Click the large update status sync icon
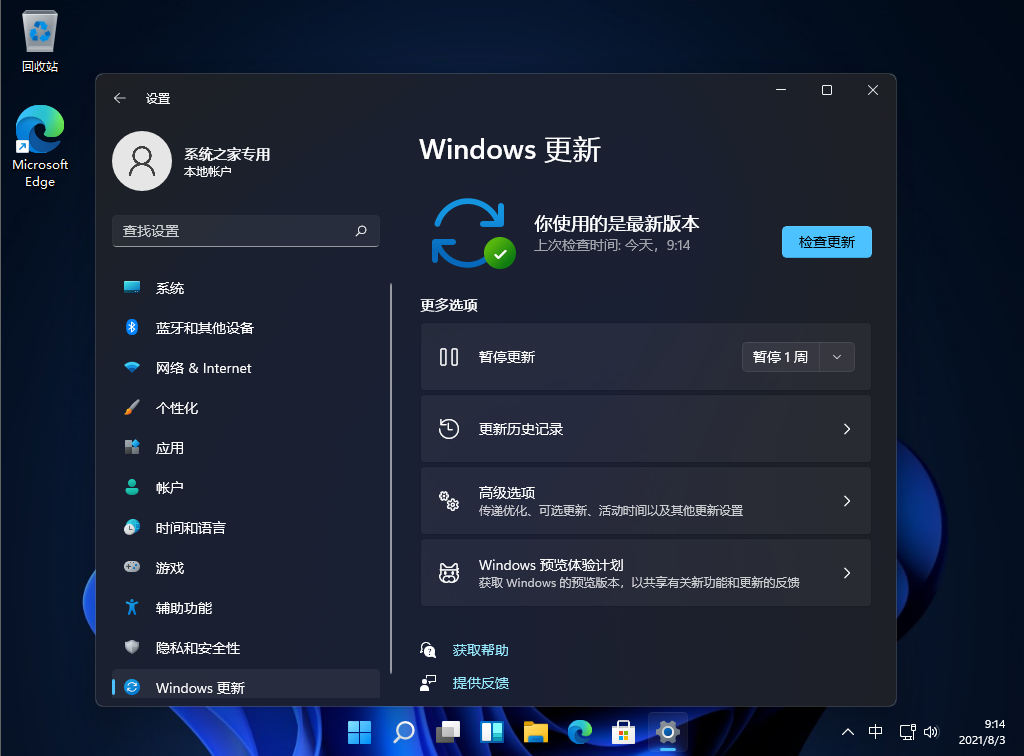This screenshot has width=1024, height=756. [x=473, y=234]
